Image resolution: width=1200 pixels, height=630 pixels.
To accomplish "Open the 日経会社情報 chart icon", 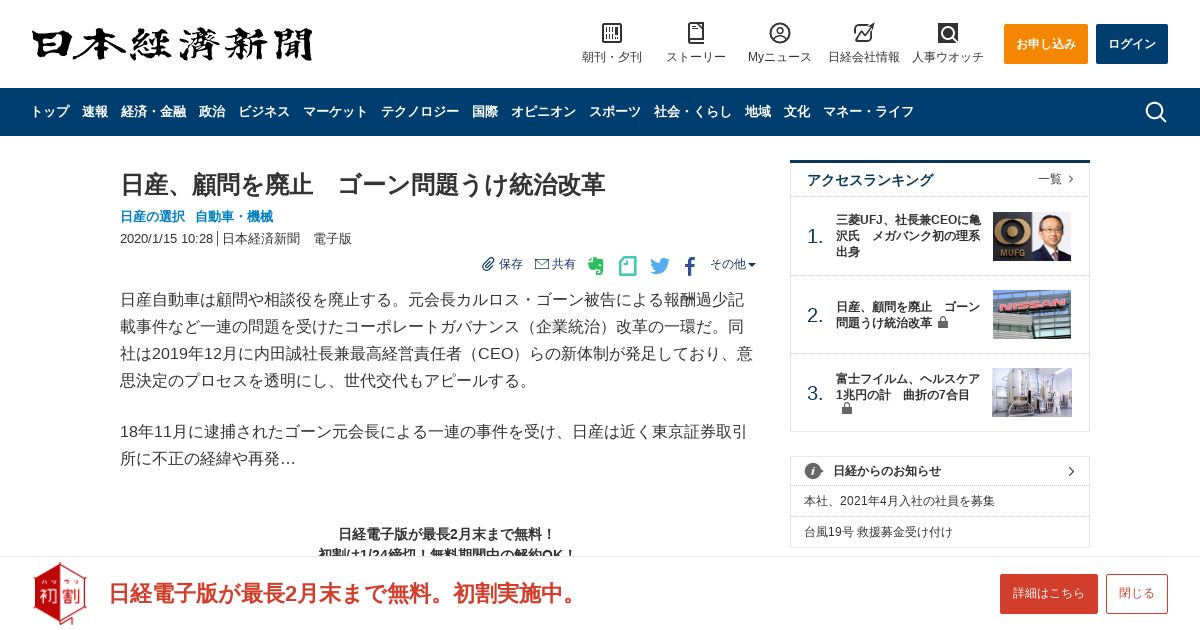I will (864, 33).
